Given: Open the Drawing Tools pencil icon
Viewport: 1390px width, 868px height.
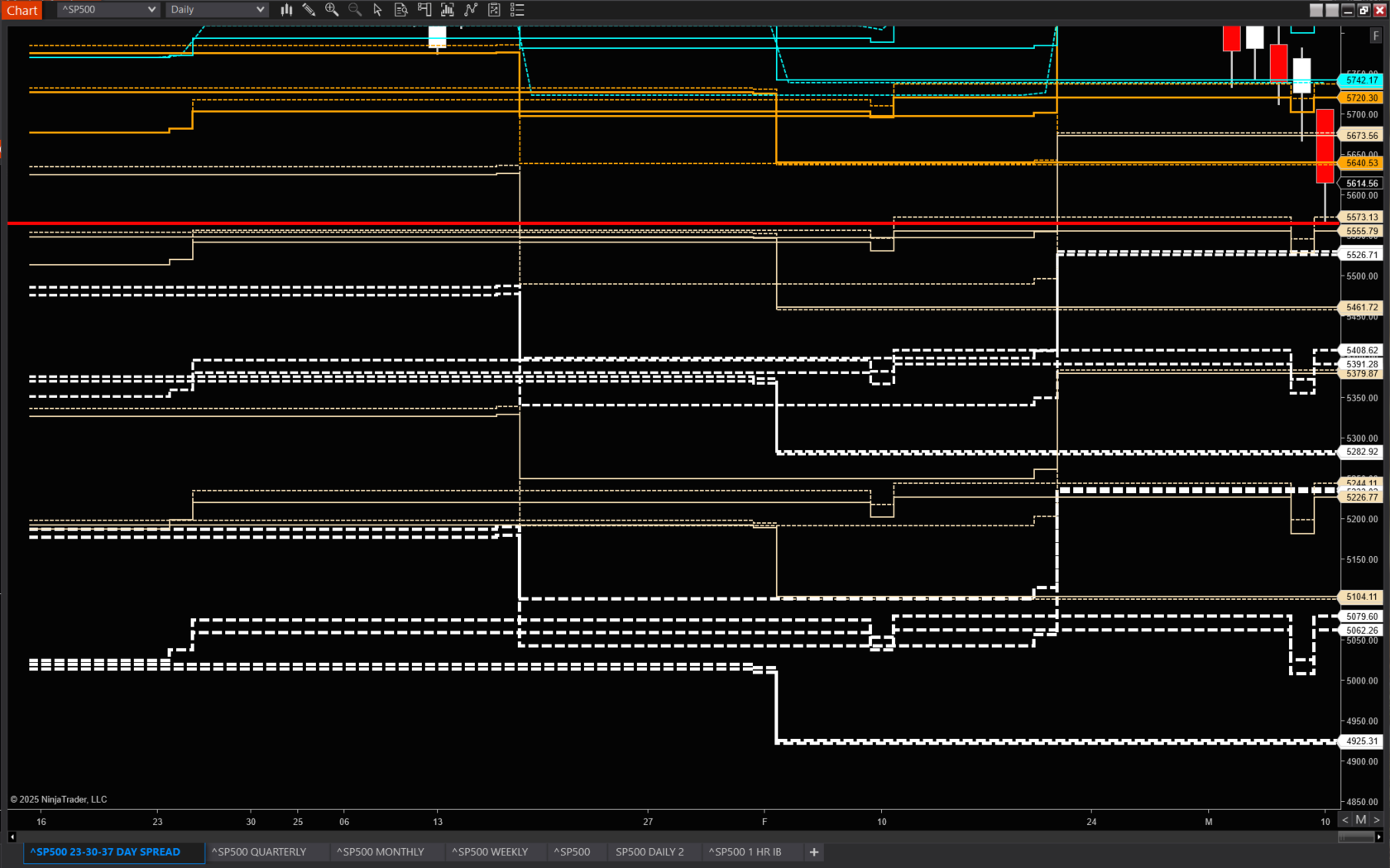Looking at the screenshot, I should tap(309, 9).
